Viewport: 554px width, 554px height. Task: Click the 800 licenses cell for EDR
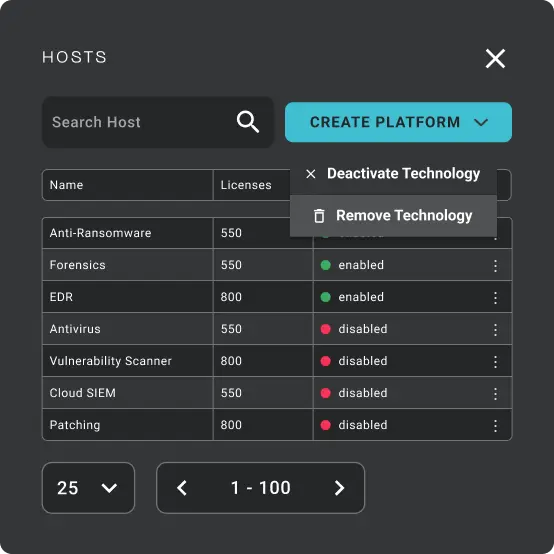pos(263,297)
